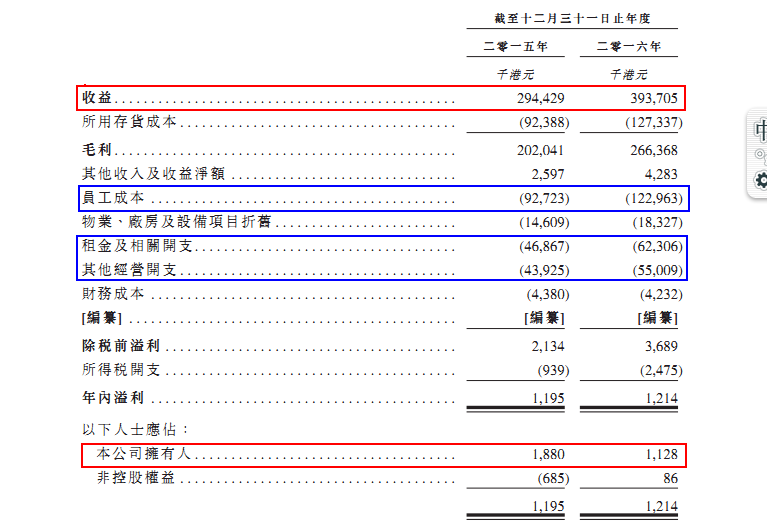
Task: Click the 本公司擁有人 row label
Action: pos(143,453)
